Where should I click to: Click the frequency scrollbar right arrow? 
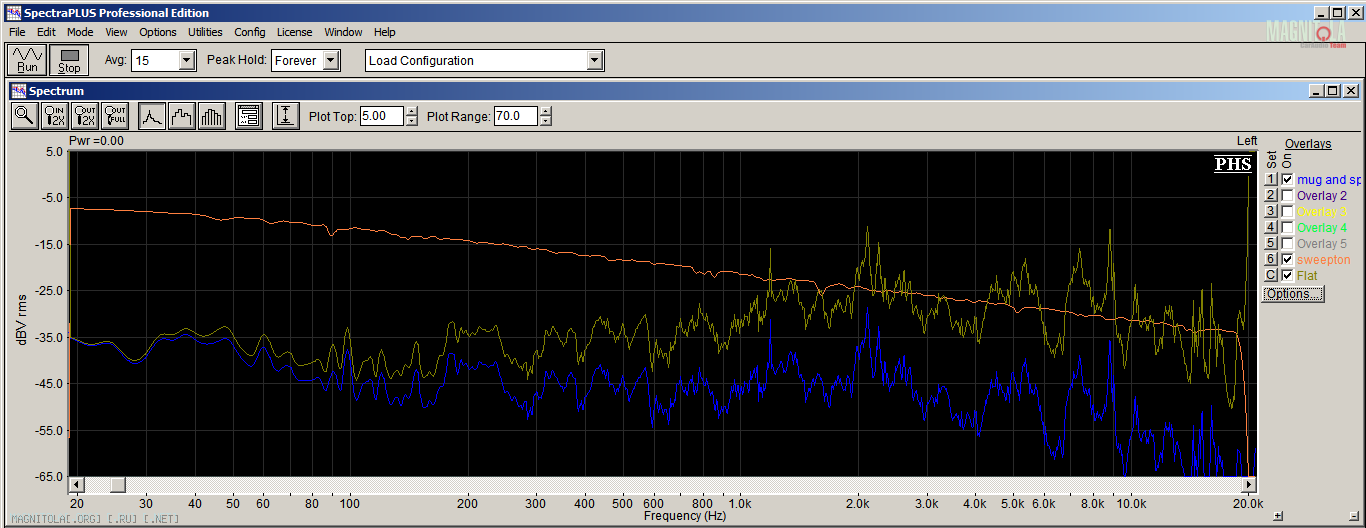[1250, 485]
